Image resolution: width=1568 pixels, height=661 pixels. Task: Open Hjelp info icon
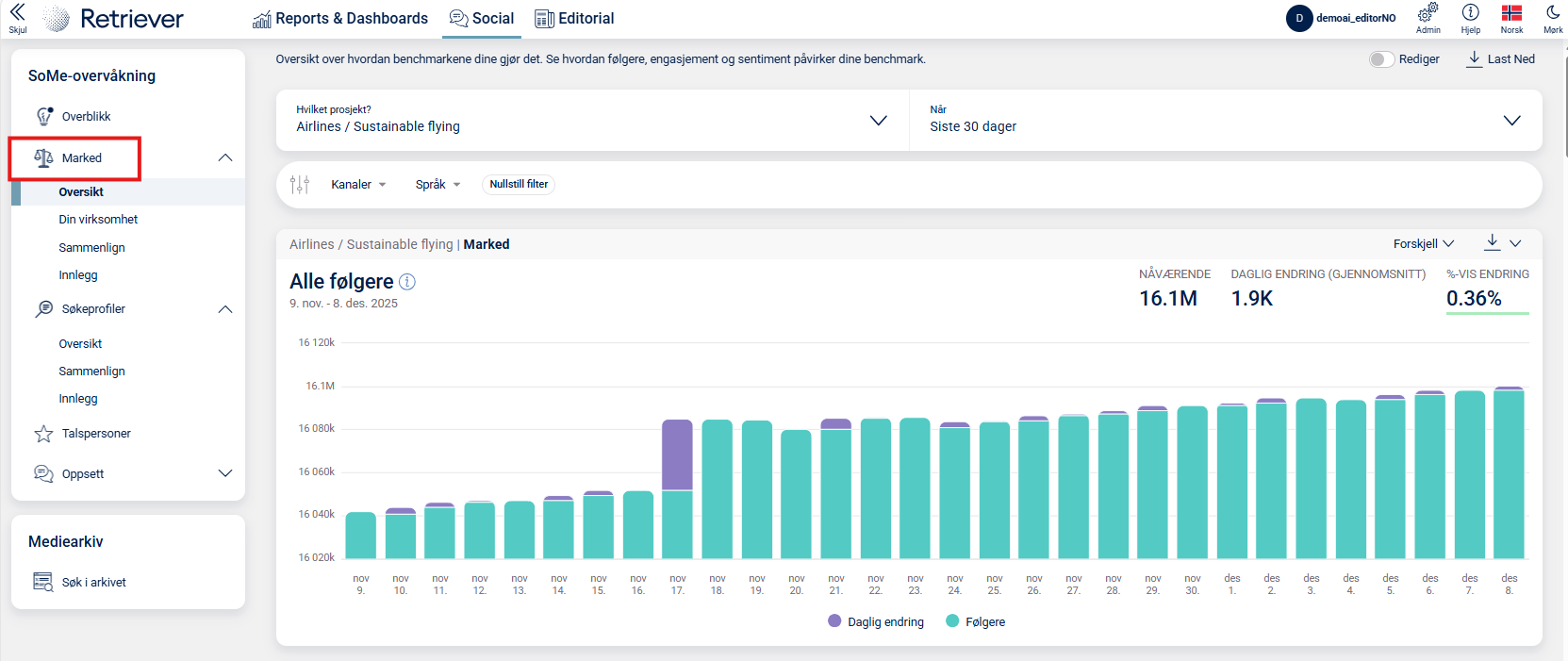1470,13
